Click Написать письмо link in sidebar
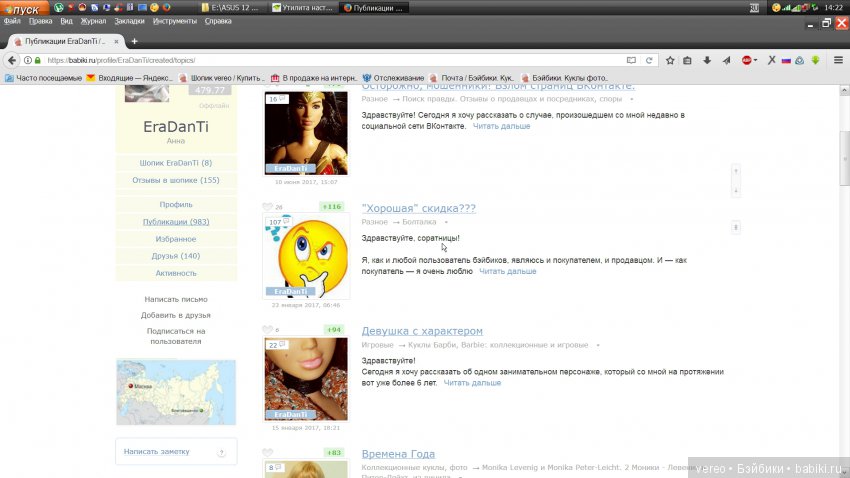Screen dimensions: 850x478 [x=176, y=299]
